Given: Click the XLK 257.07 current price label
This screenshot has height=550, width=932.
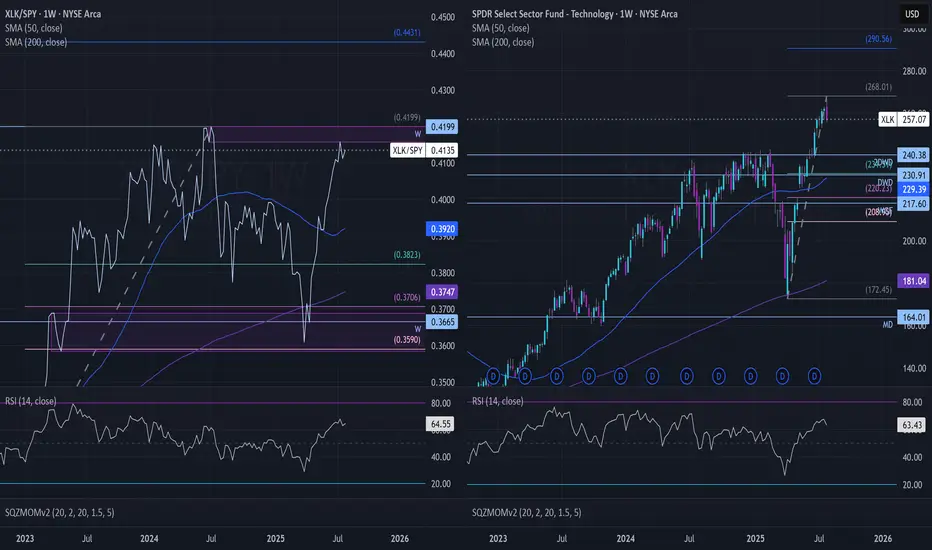Looking at the screenshot, I should [x=903, y=120].
